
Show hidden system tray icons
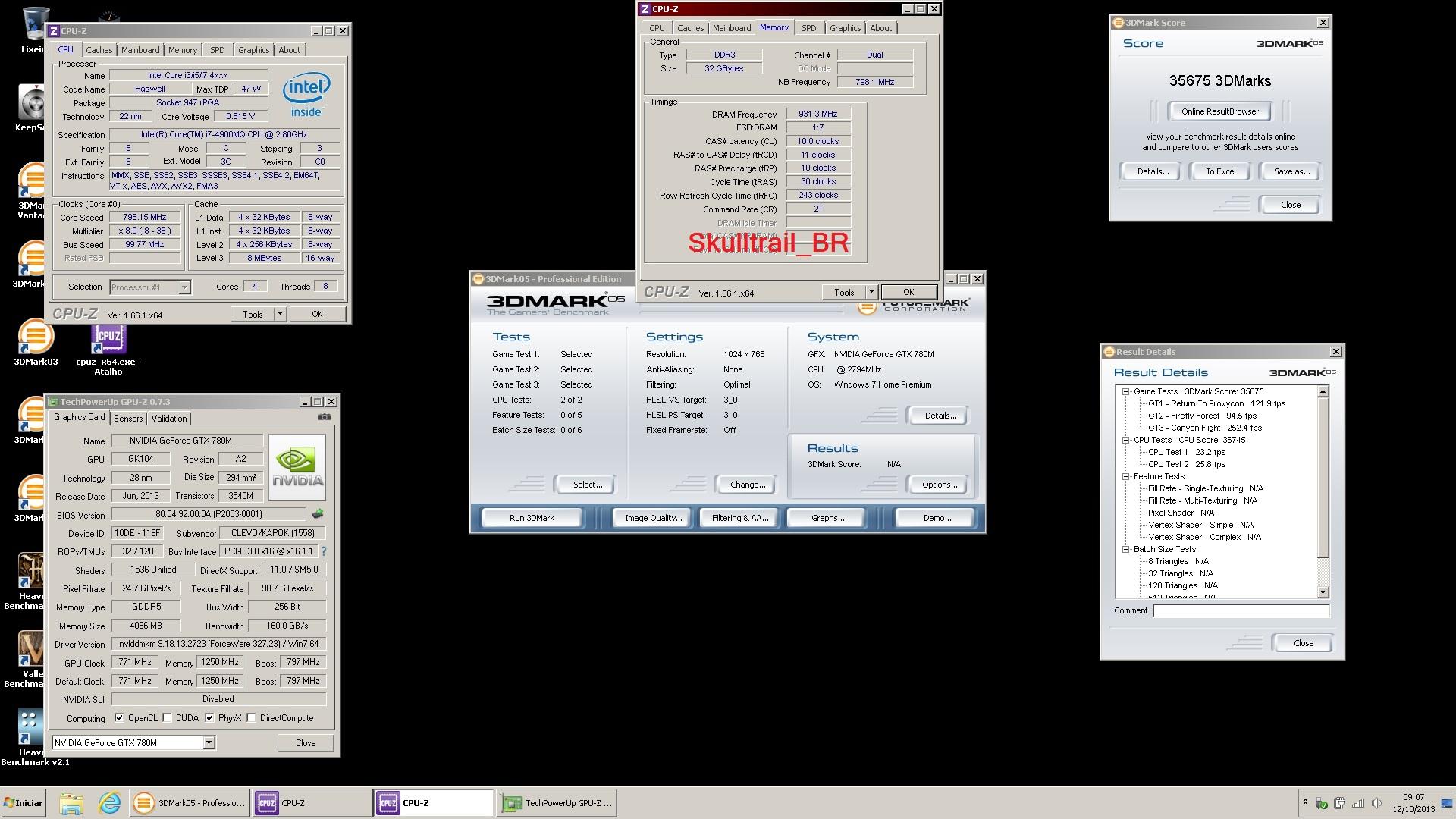coord(1305,802)
